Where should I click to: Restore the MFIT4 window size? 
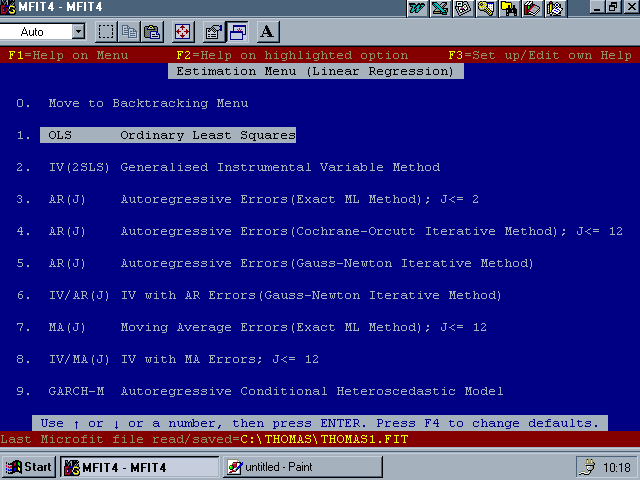click(613, 7)
